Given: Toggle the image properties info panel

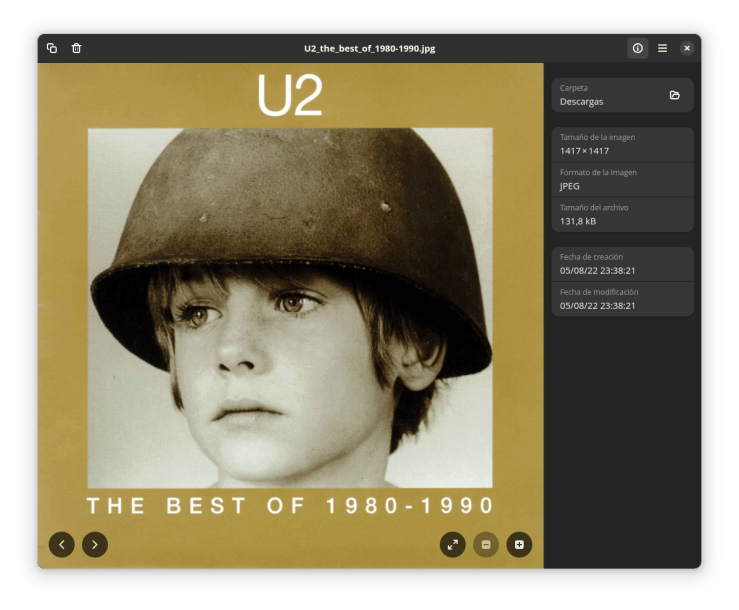Looking at the screenshot, I should point(637,48).
